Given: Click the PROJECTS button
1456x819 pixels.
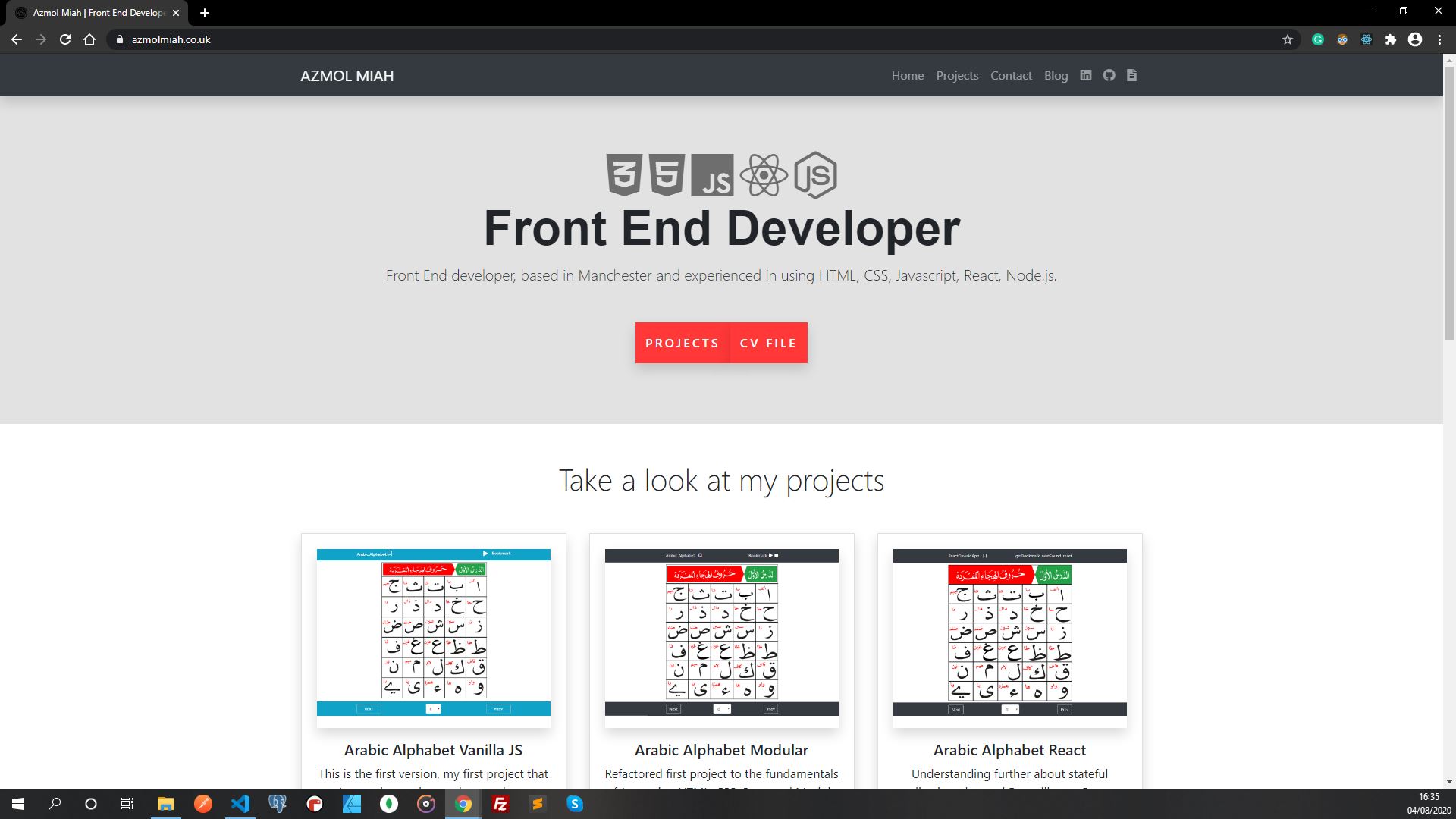Looking at the screenshot, I should pos(682,343).
